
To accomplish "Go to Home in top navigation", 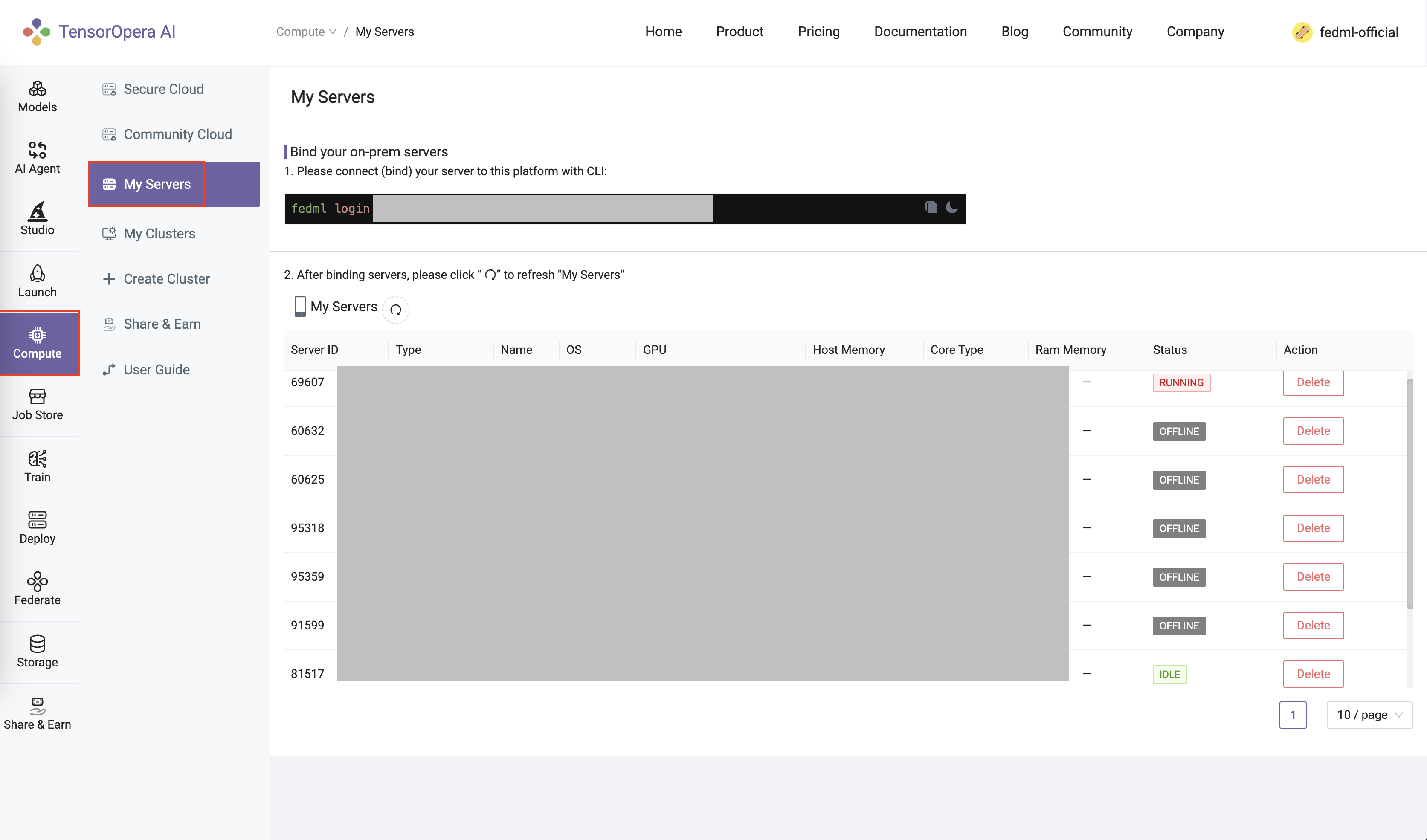I will pos(663,32).
